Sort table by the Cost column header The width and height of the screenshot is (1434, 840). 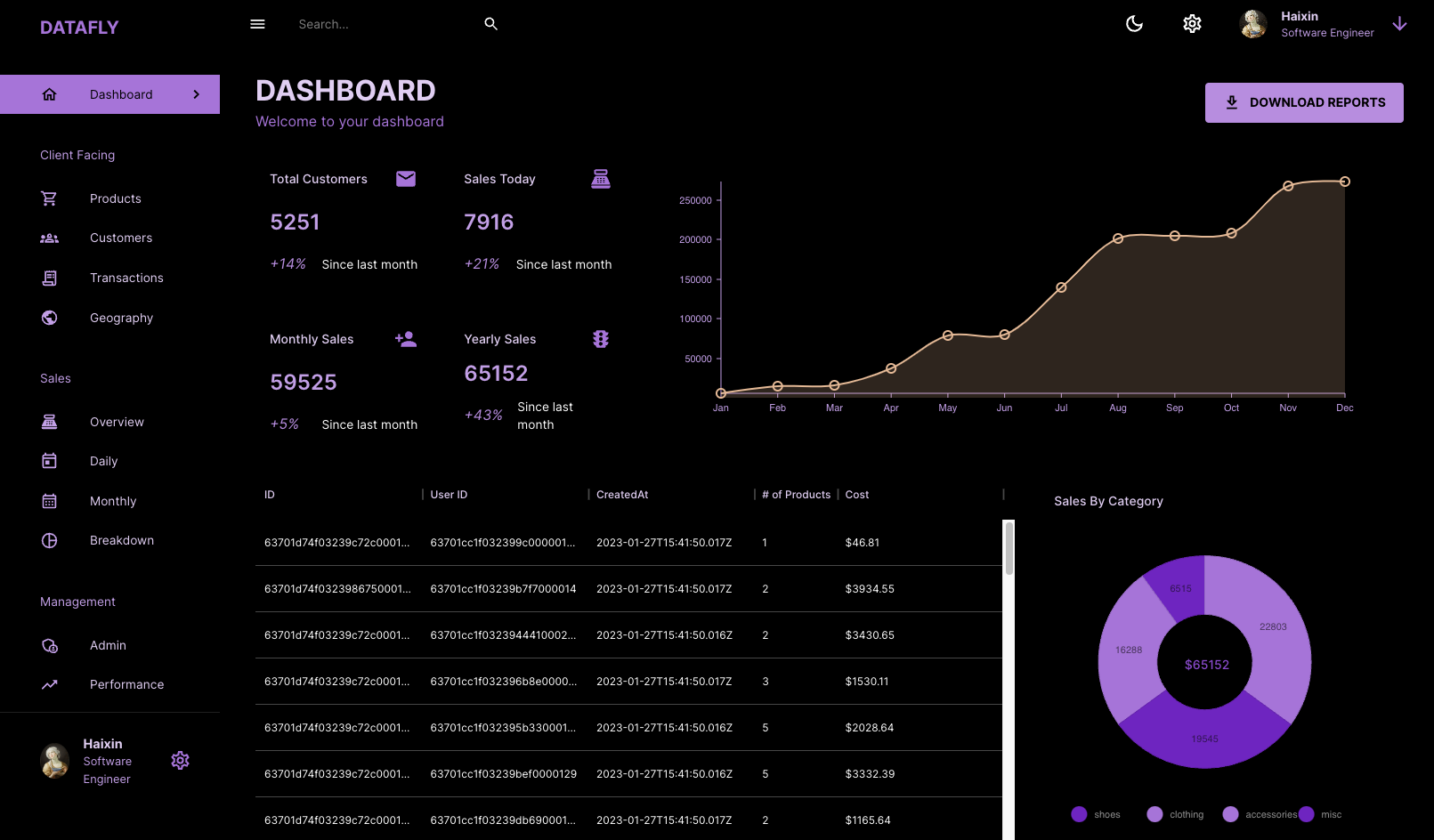point(857,495)
